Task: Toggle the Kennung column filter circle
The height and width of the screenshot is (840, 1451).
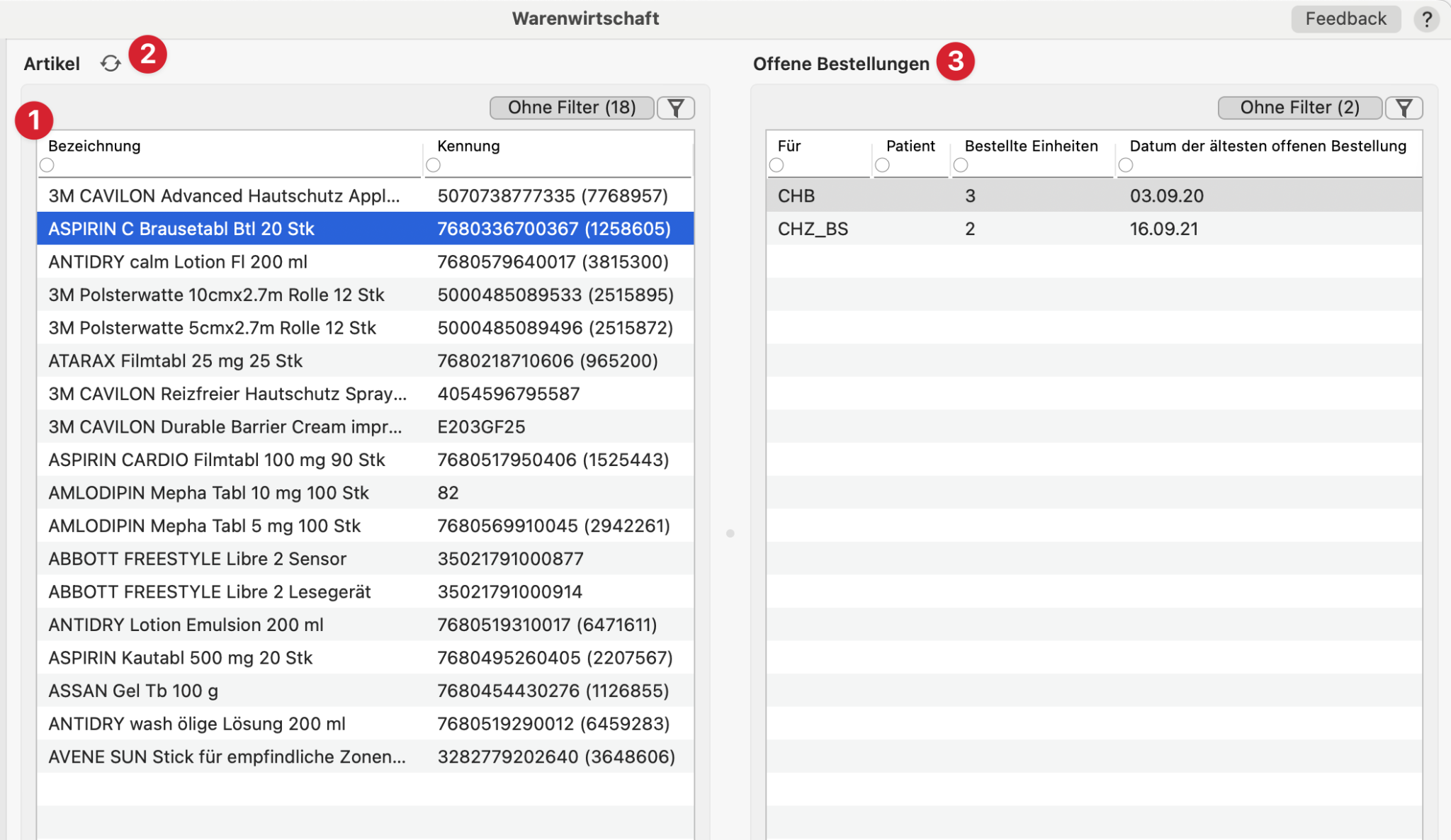Action: [x=434, y=165]
